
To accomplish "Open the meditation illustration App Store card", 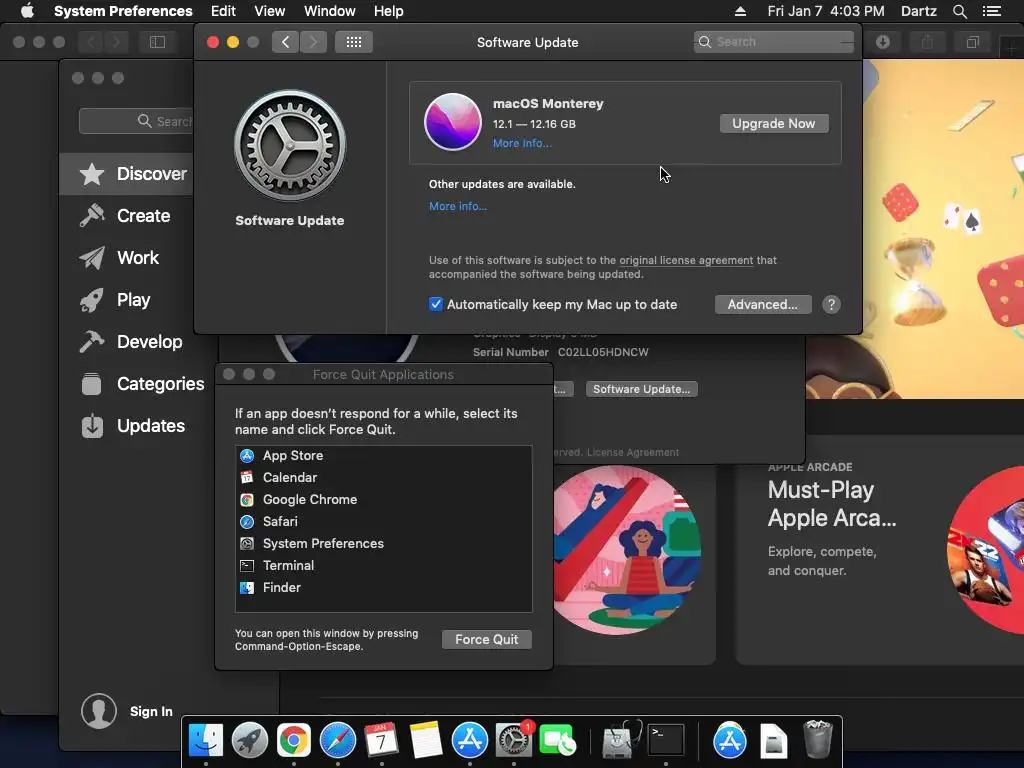I will (628, 552).
